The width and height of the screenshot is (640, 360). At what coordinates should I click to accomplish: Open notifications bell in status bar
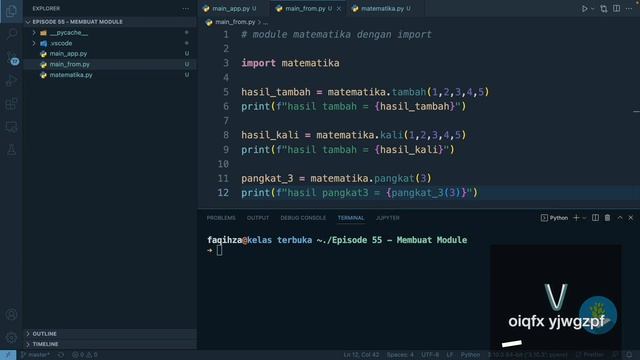629,355
